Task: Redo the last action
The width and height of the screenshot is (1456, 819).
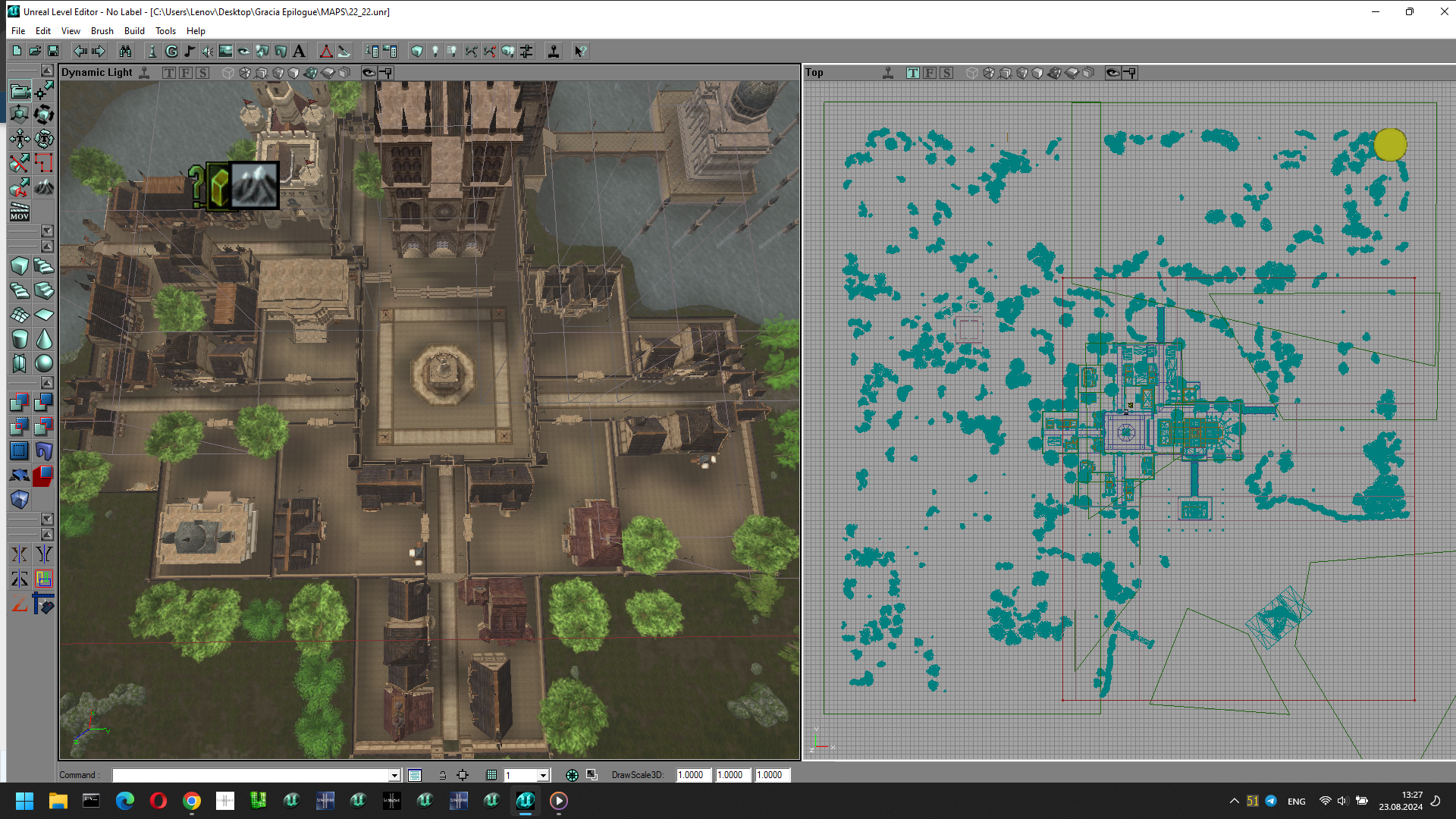Action: 98,51
